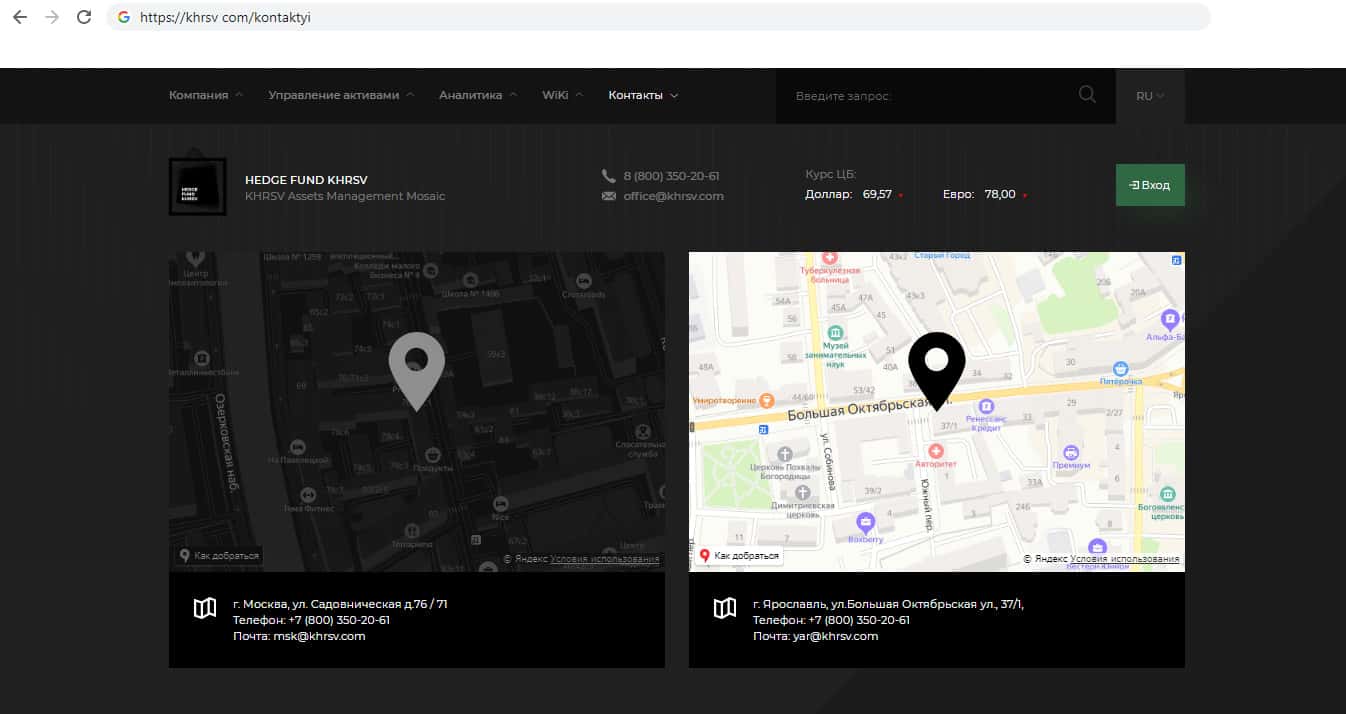
Task: Click the Пятёрочка store icon on map
Action: (1121, 368)
